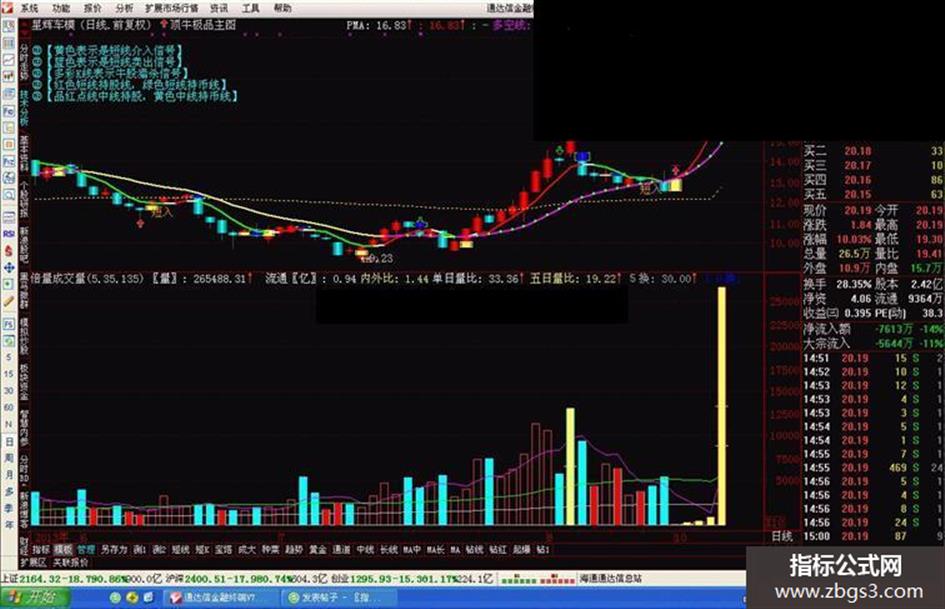The width and height of the screenshot is (945, 609).
Task: Click the green dot square icon in left toolbar
Action: click(x=8, y=283)
